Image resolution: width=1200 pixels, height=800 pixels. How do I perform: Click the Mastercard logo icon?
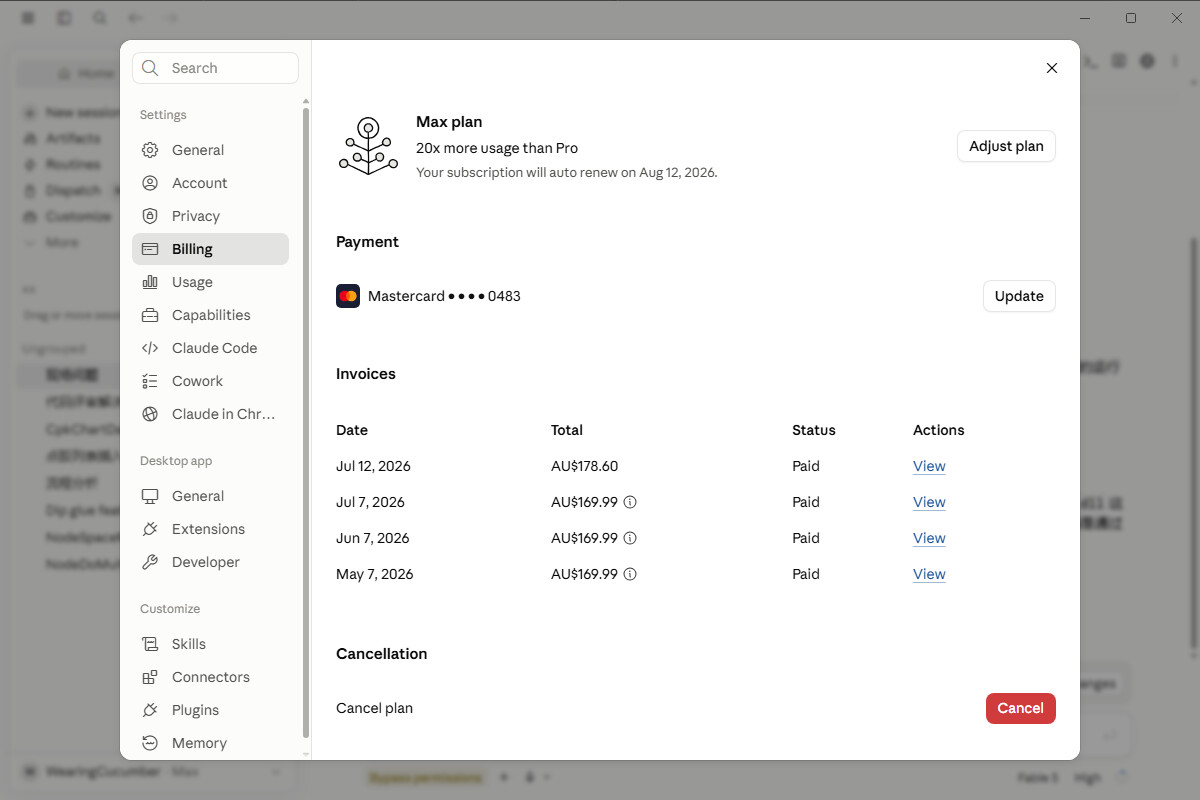click(348, 296)
